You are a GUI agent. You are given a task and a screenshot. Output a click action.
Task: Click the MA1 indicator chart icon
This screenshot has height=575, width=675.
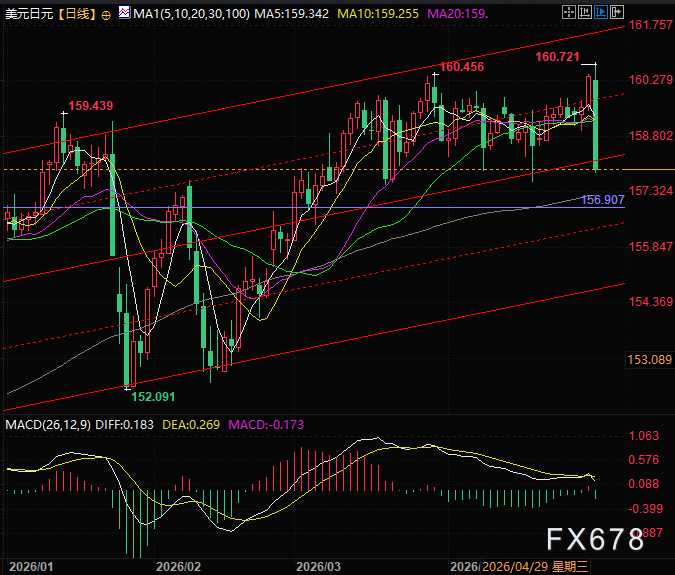click(x=124, y=12)
